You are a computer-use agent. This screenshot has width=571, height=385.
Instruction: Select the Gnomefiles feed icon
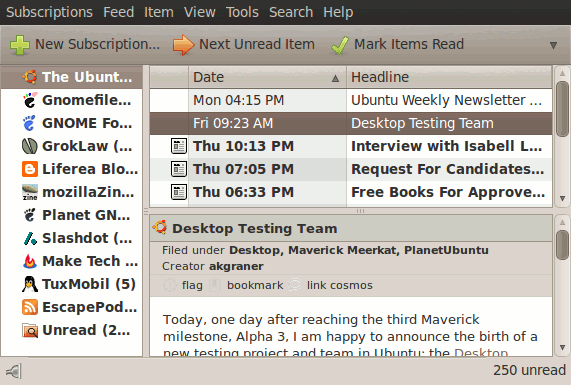pyautogui.click(x=29, y=100)
